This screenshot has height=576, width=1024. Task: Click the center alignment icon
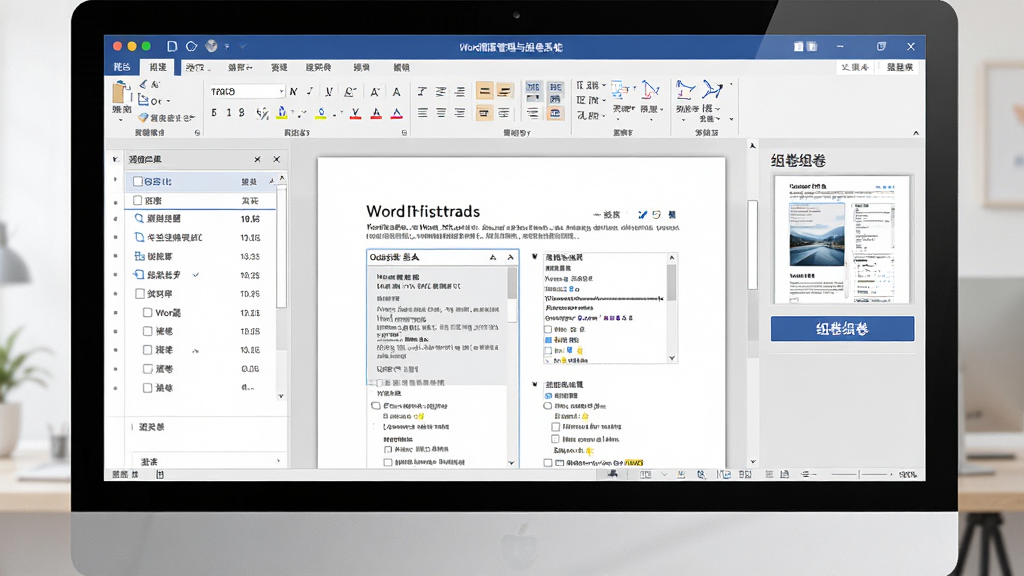(441, 113)
